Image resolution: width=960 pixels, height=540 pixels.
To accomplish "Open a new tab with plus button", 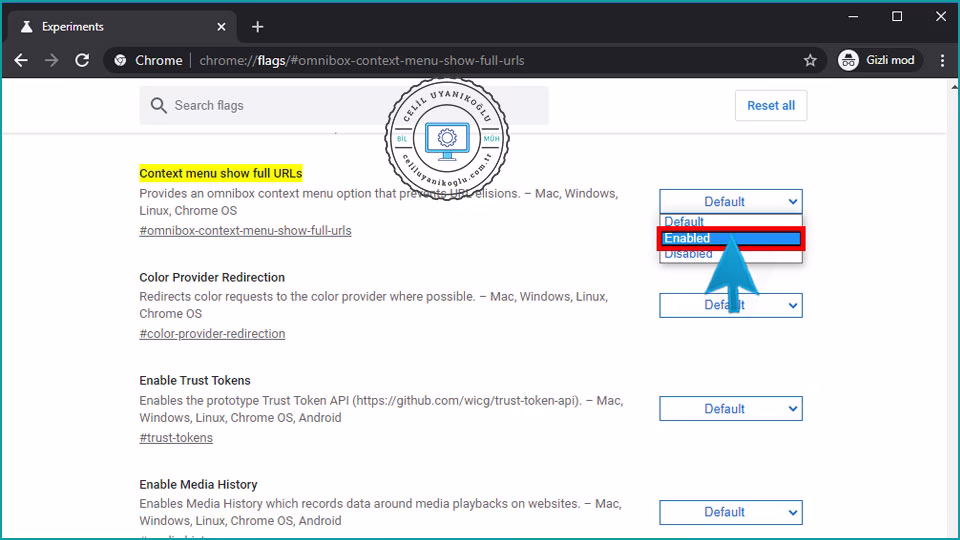I will coord(257,27).
